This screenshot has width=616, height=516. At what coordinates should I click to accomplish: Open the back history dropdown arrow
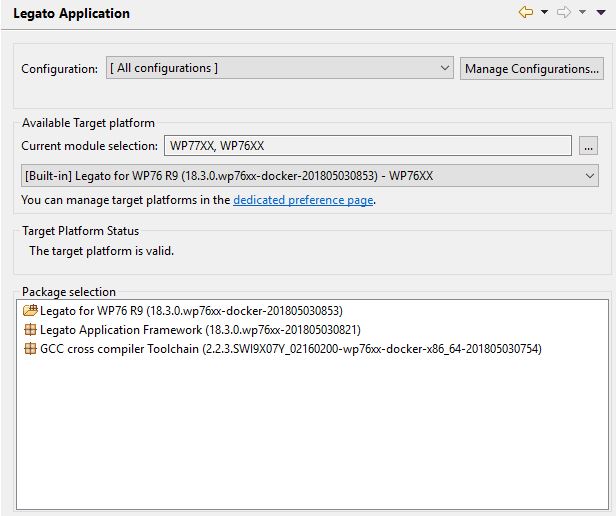point(544,12)
